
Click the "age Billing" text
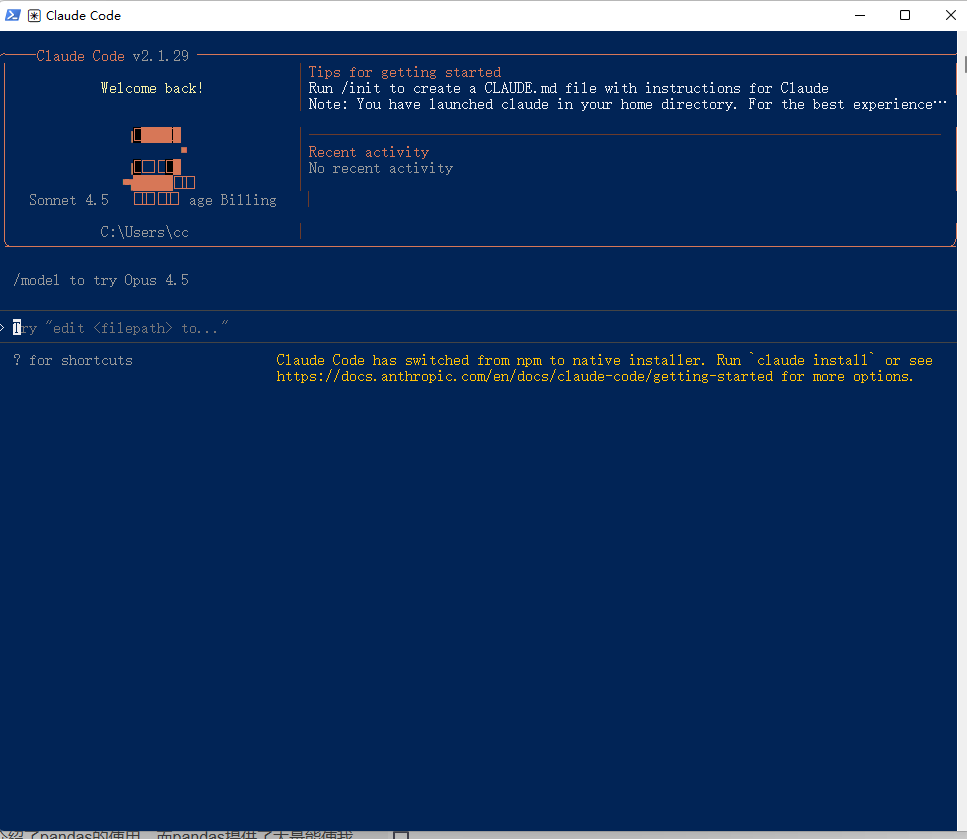click(232, 200)
